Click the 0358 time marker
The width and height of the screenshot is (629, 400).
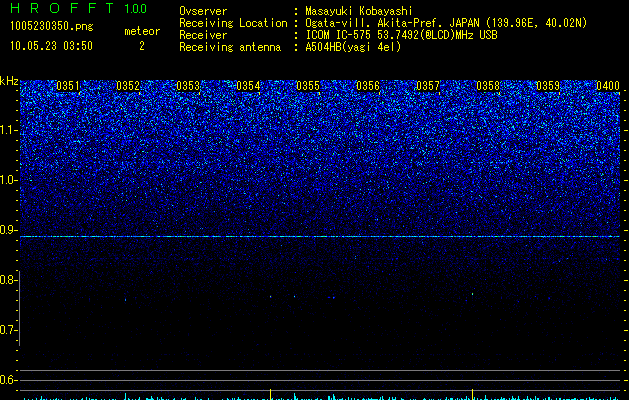[x=488, y=86]
